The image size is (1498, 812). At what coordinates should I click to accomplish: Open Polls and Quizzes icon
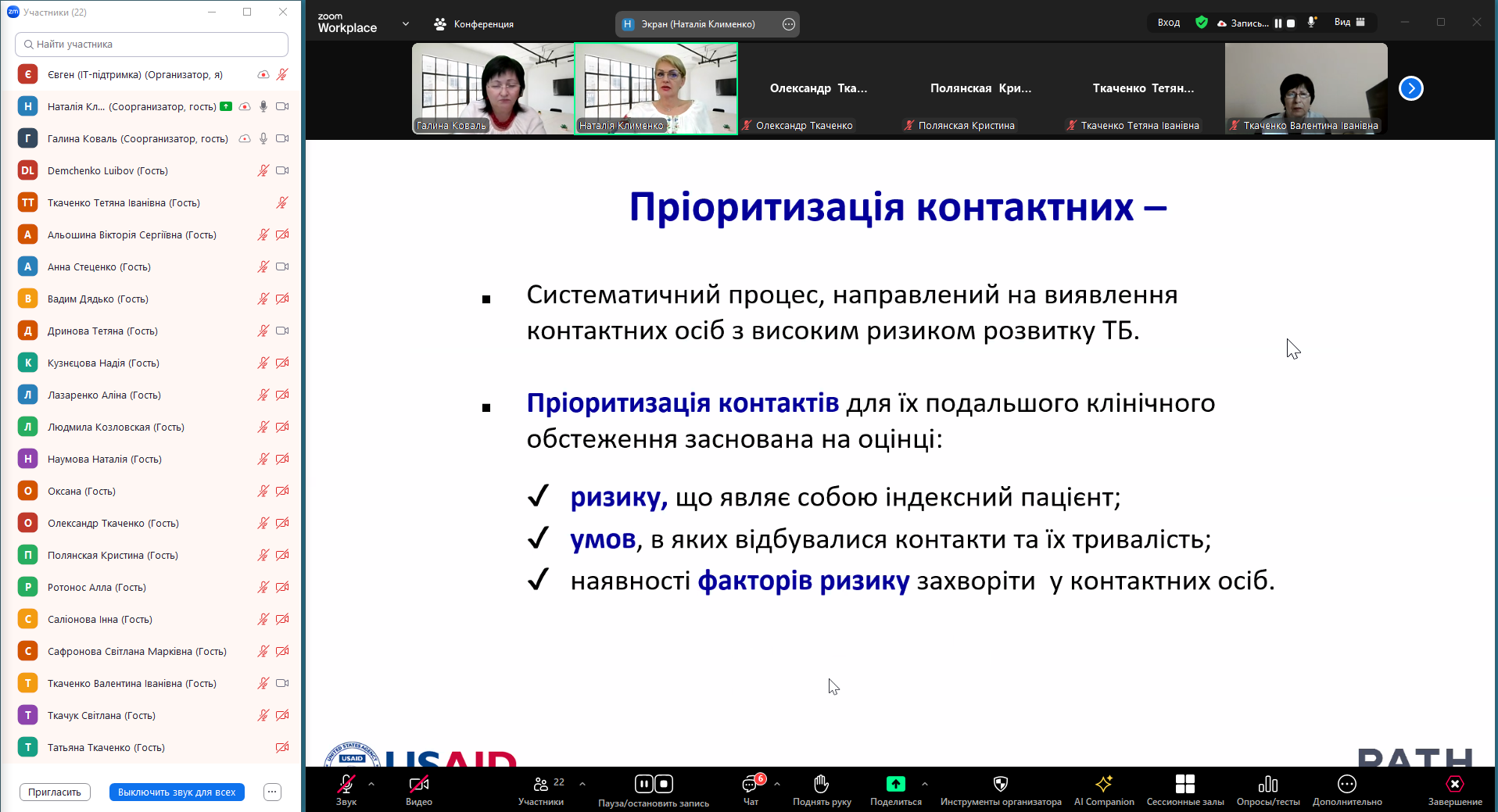pos(1267,784)
